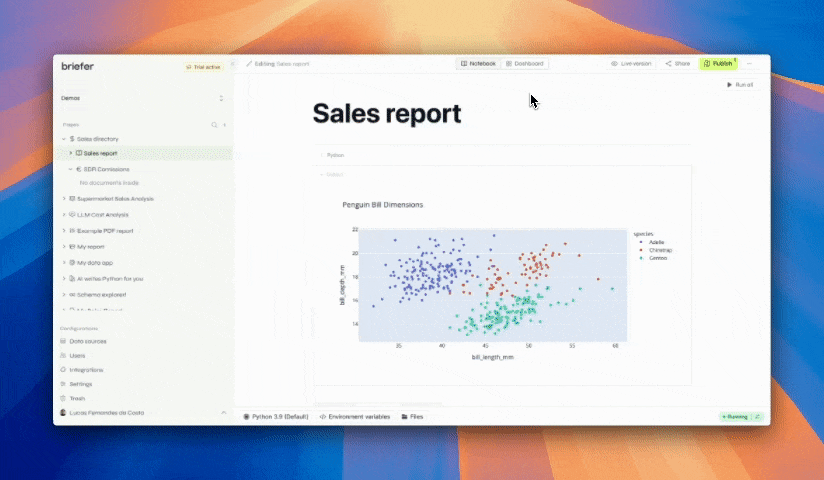Screen dimensions: 824x480
Task: Expand the My data app arrow
Action: pos(64,263)
